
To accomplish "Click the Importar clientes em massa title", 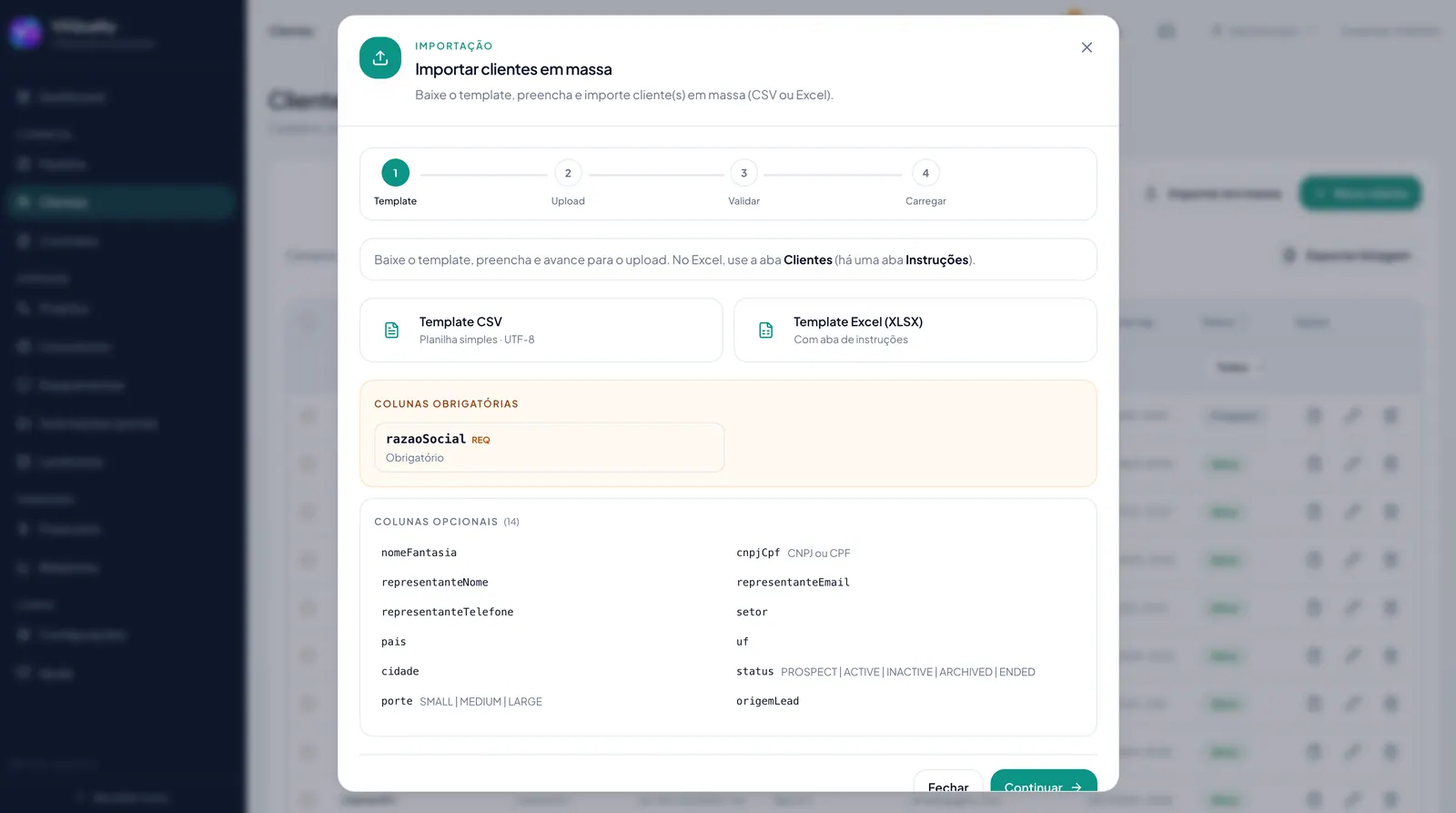I will [x=513, y=69].
